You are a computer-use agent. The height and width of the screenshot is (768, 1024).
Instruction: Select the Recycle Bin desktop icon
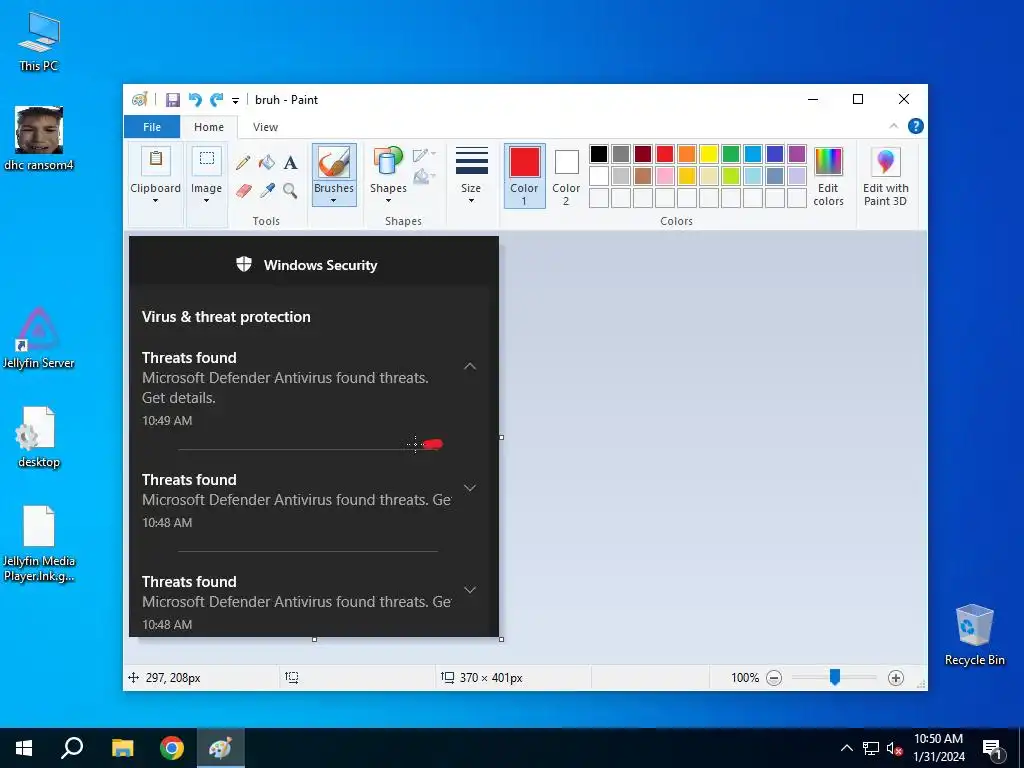974,635
